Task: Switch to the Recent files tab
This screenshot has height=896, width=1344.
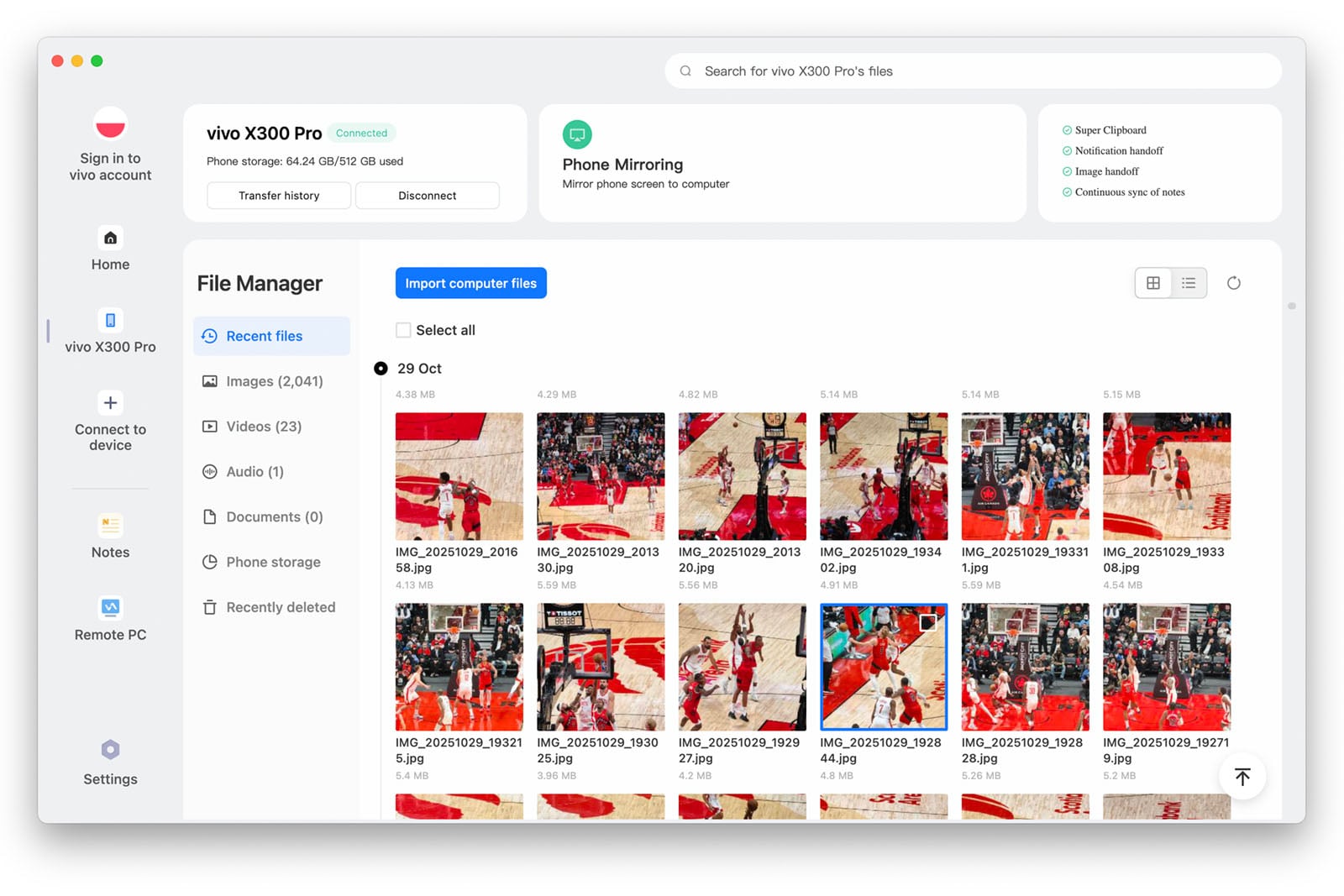Action: (x=264, y=336)
